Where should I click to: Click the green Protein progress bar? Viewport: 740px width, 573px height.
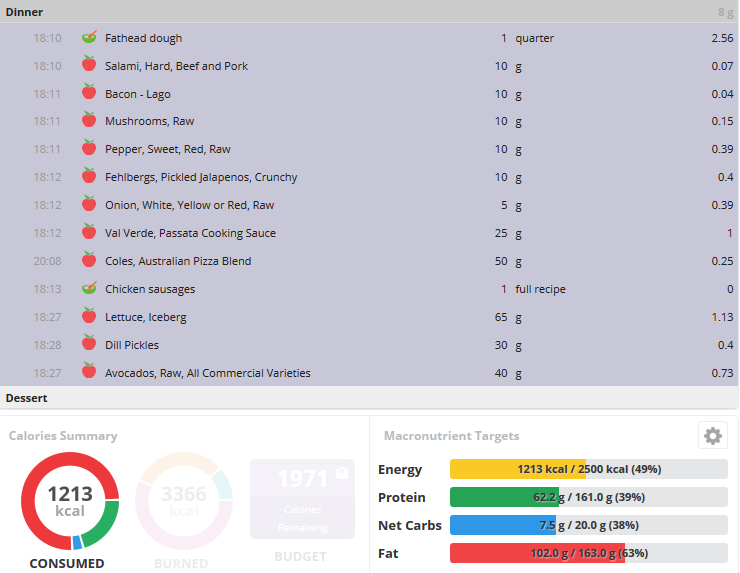pyautogui.click(x=589, y=497)
